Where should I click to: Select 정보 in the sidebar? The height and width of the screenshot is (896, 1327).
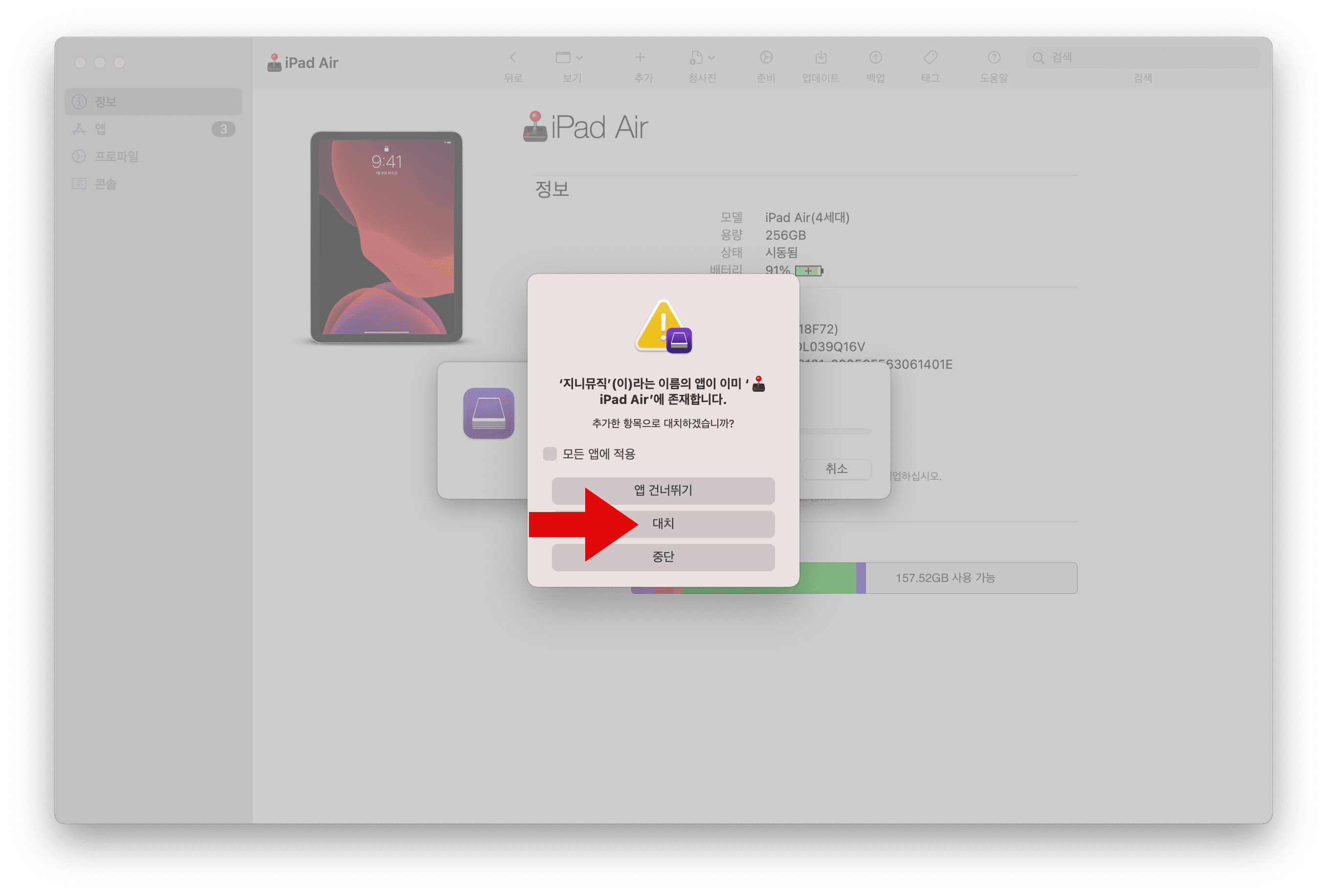153,102
